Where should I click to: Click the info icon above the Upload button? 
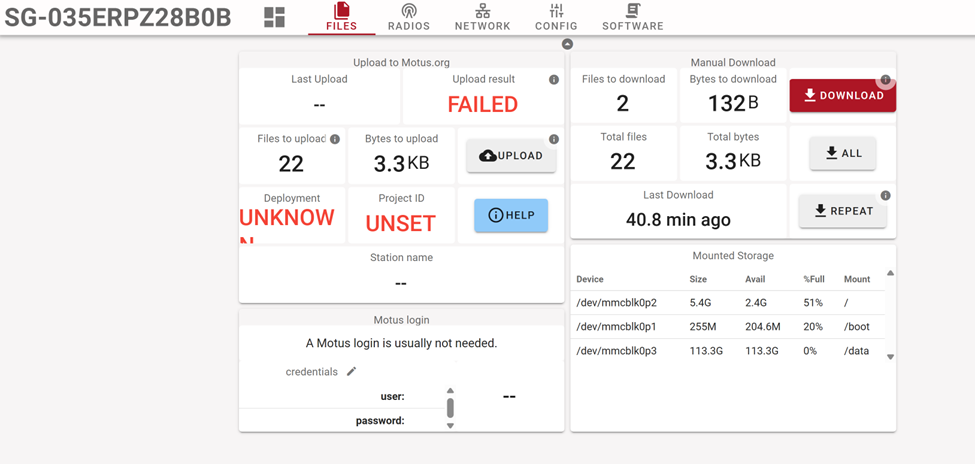tap(554, 139)
